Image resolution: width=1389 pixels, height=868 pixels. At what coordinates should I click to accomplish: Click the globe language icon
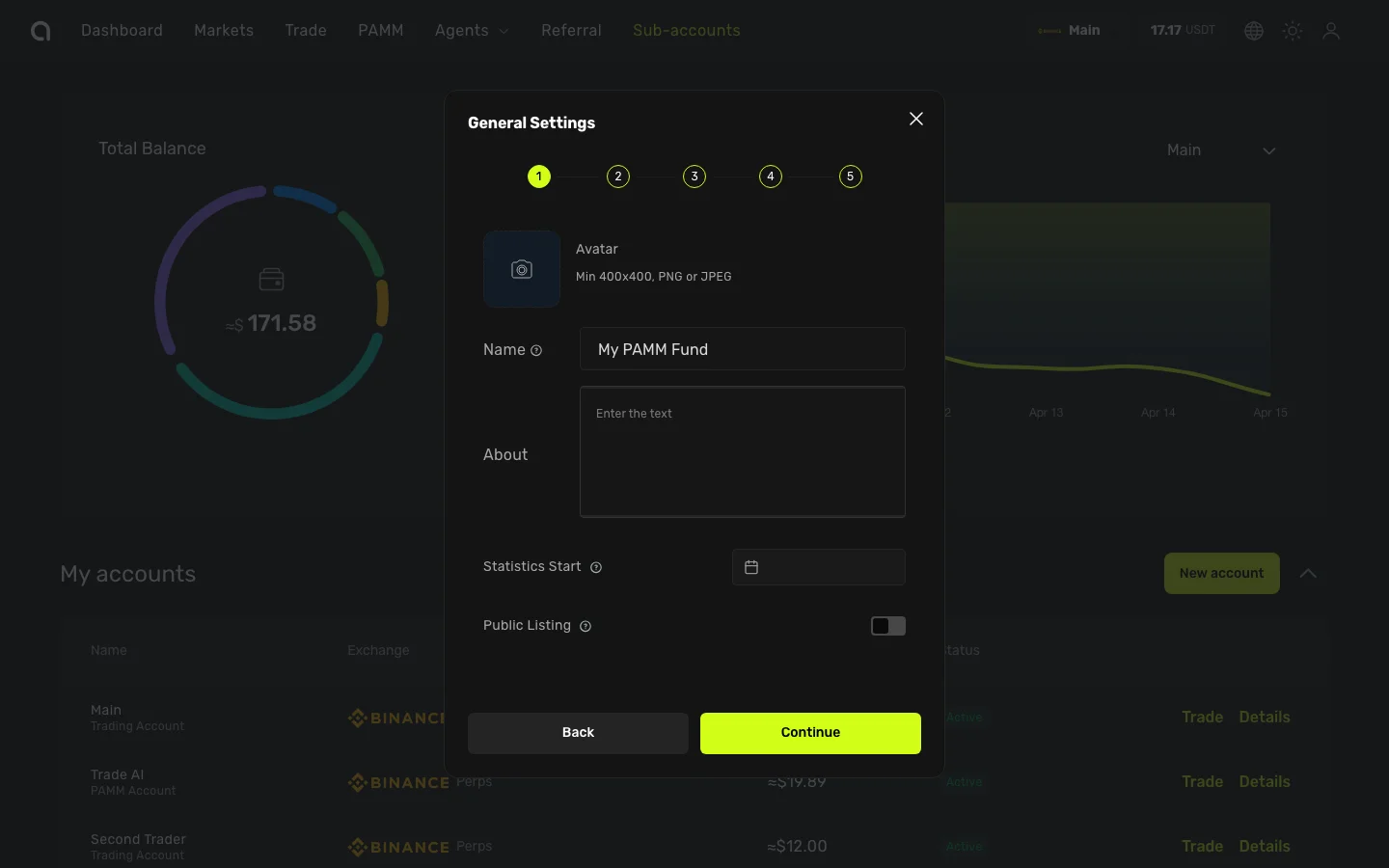click(1254, 31)
